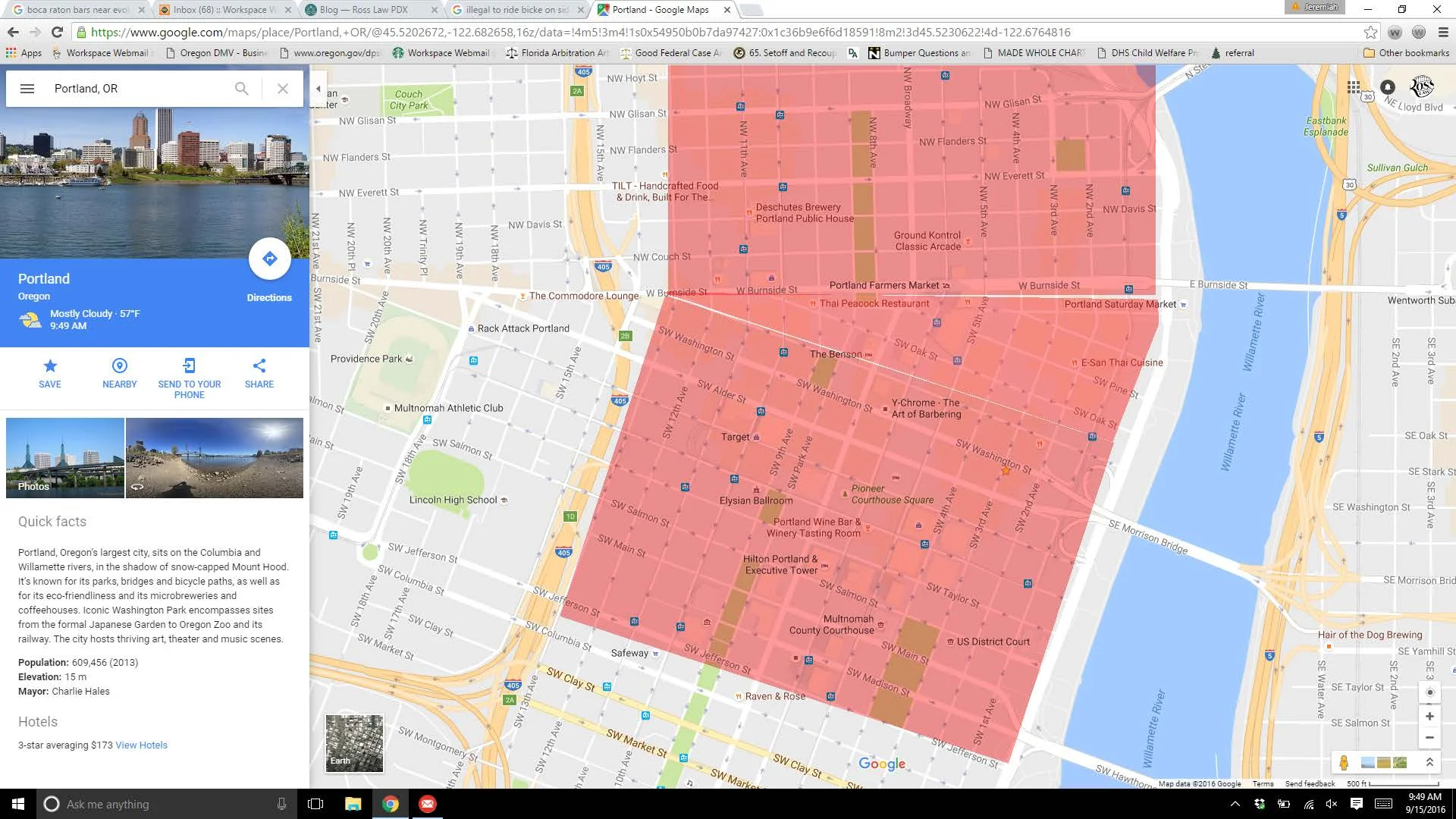Reload the page
Screen dimensions: 1456x819
tap(57, 32)
